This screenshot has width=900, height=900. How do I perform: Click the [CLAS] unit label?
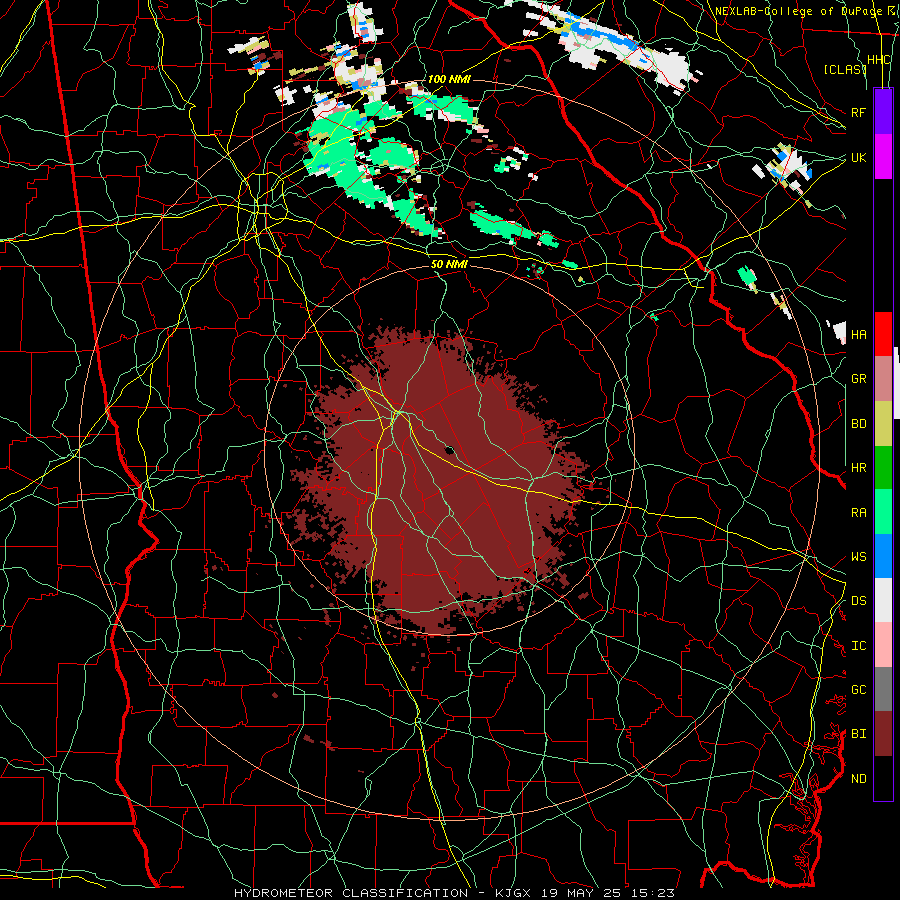pos(845,69)
